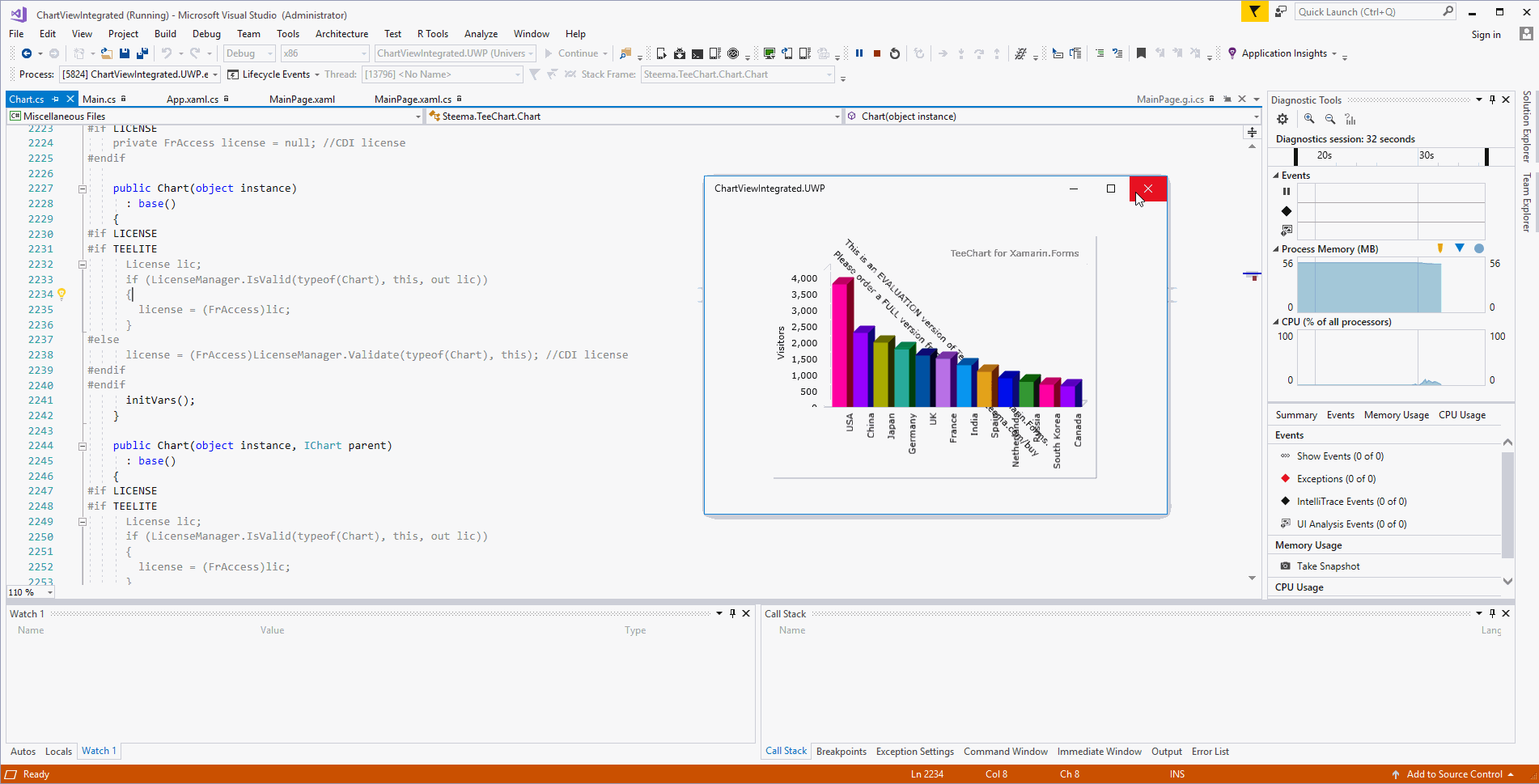Open the Steema.TeeChart.Chart class dropdown
This screenshot has height=784, width=1539.
(634, 117)
